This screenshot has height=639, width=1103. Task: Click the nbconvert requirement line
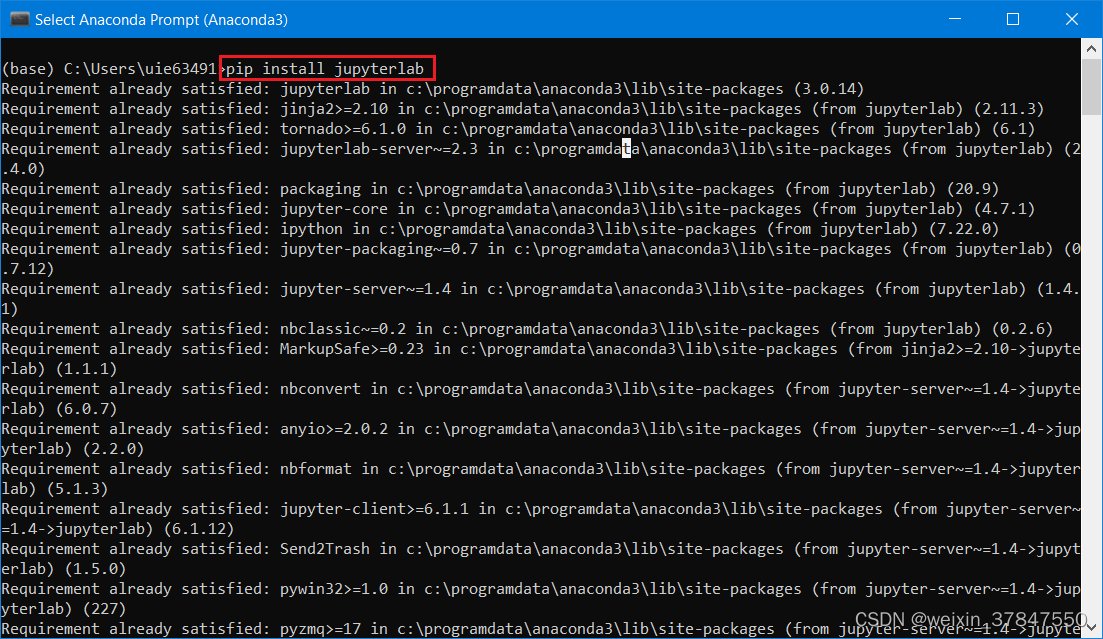(319, 388)
